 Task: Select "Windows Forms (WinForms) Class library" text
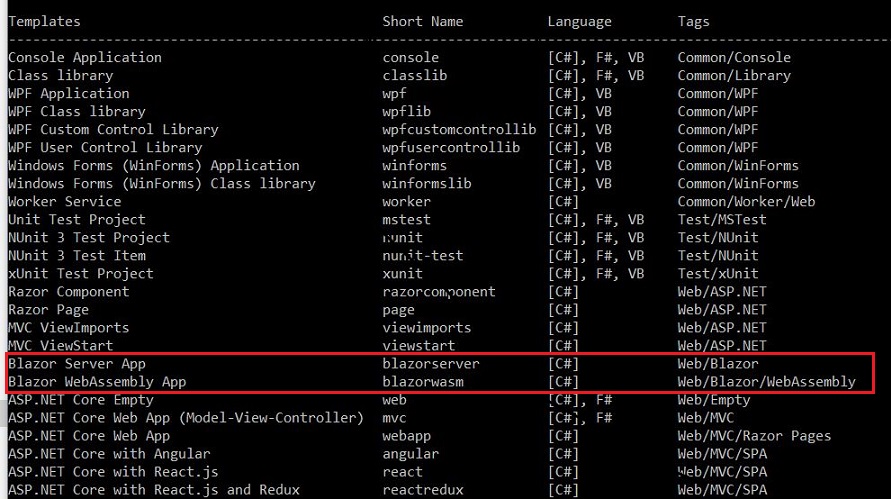pos(161,184)
